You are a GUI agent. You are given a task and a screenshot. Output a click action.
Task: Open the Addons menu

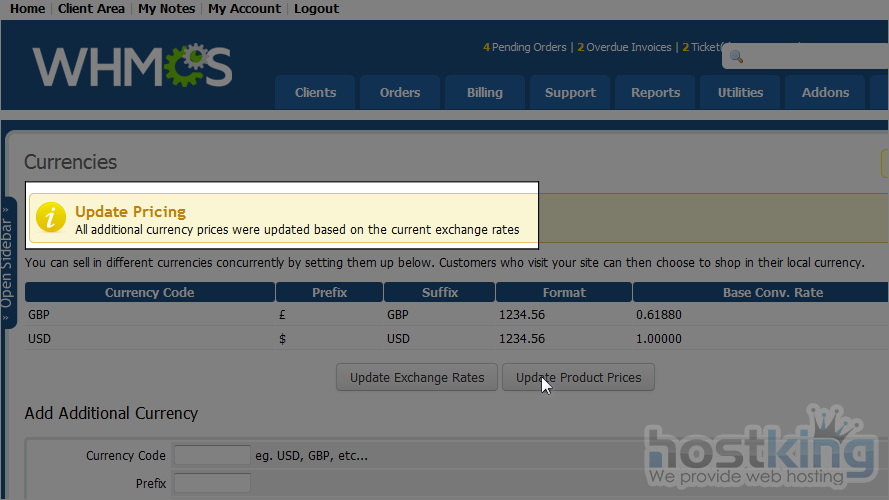pyautogui.click(x=825, y=92)
